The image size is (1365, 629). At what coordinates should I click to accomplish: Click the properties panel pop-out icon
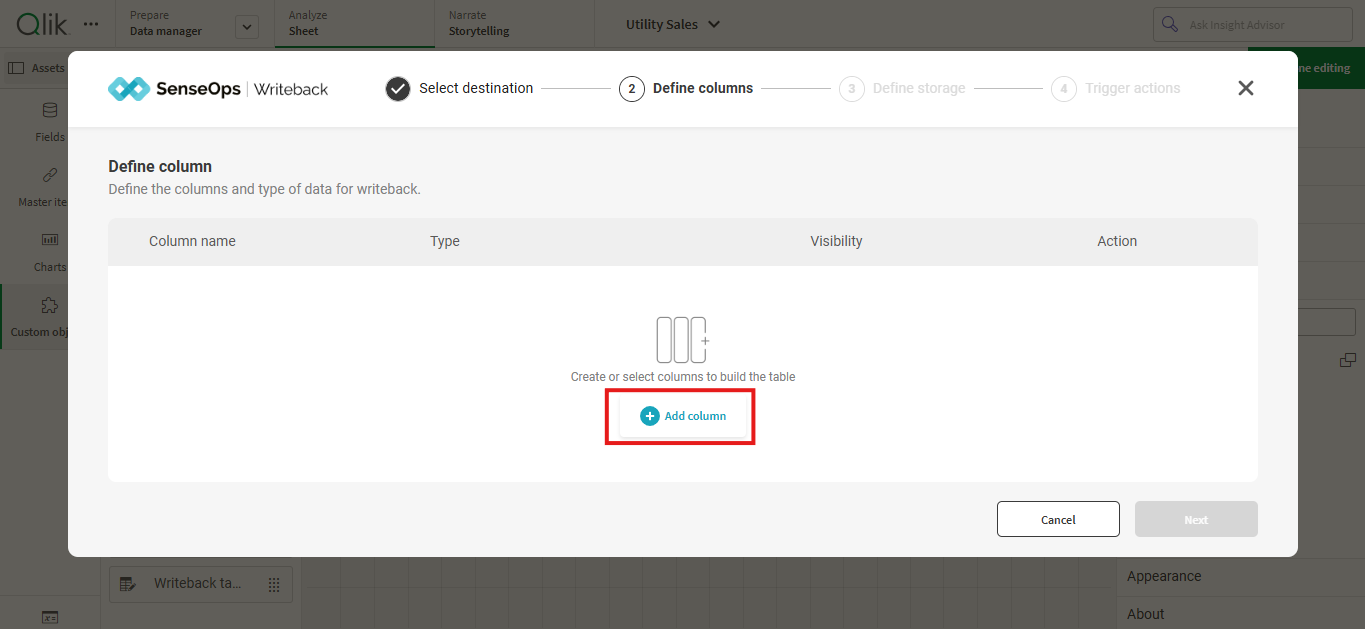pos(1348,360)
